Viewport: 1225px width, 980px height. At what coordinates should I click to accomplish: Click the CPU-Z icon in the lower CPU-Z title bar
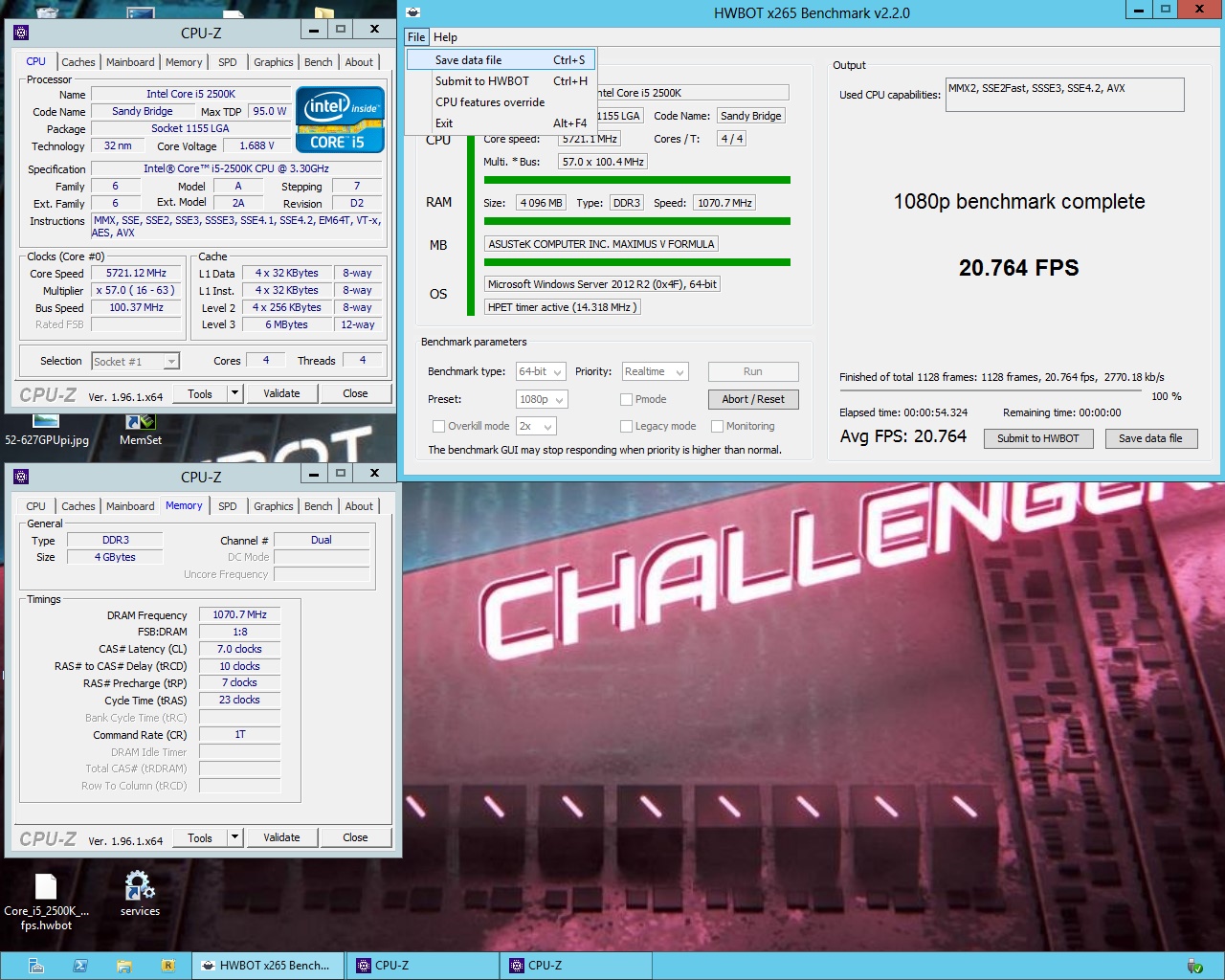tap(21, 477)
